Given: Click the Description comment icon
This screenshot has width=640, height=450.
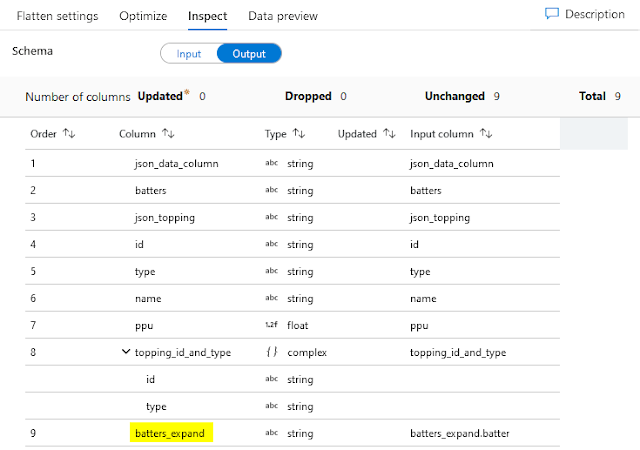Looking at the screenshot, I should point(552,15).
